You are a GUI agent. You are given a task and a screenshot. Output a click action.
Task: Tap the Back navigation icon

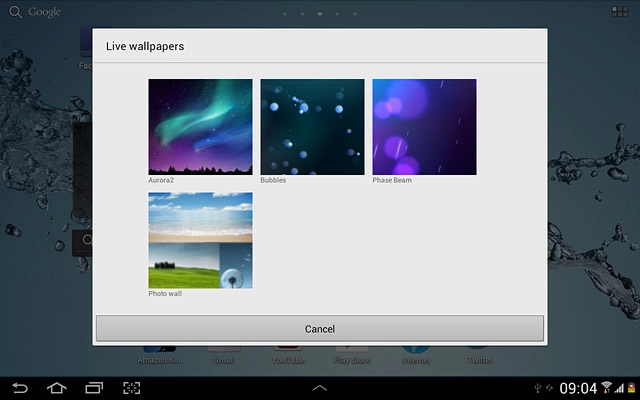click(x=15, y=387)
